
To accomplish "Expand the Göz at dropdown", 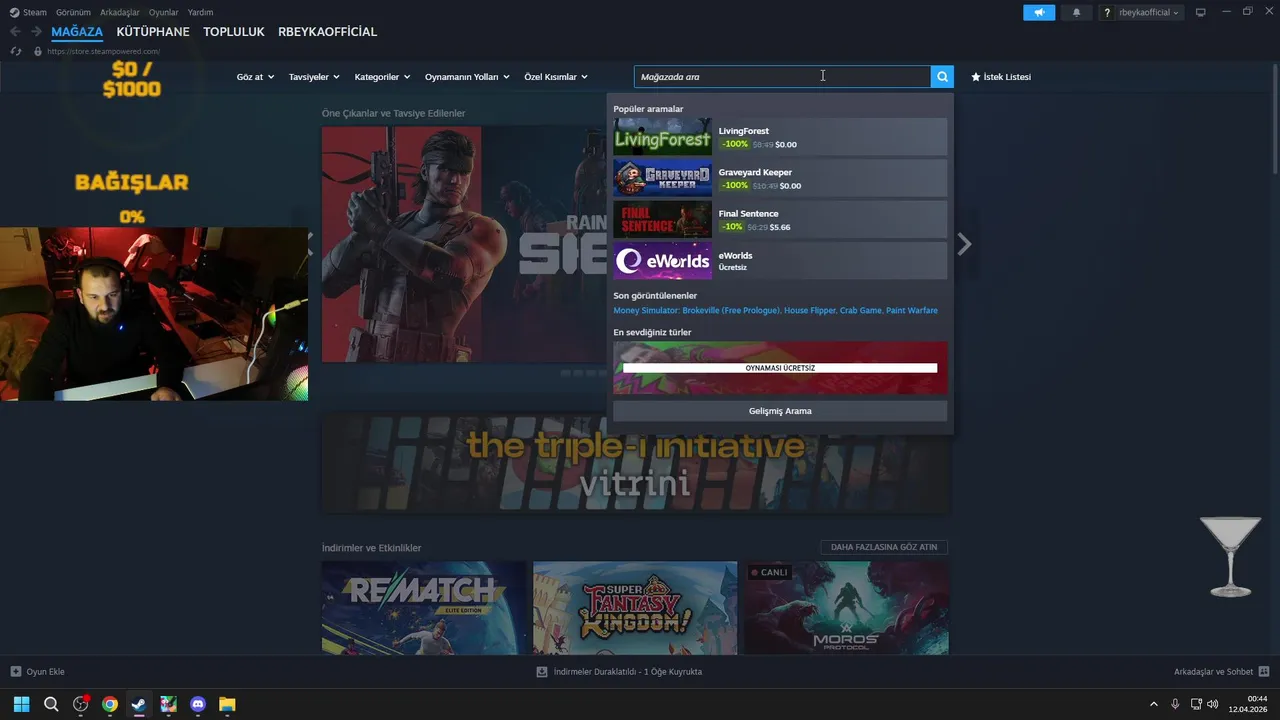I will pyautogui.click(x=255, y=77).
